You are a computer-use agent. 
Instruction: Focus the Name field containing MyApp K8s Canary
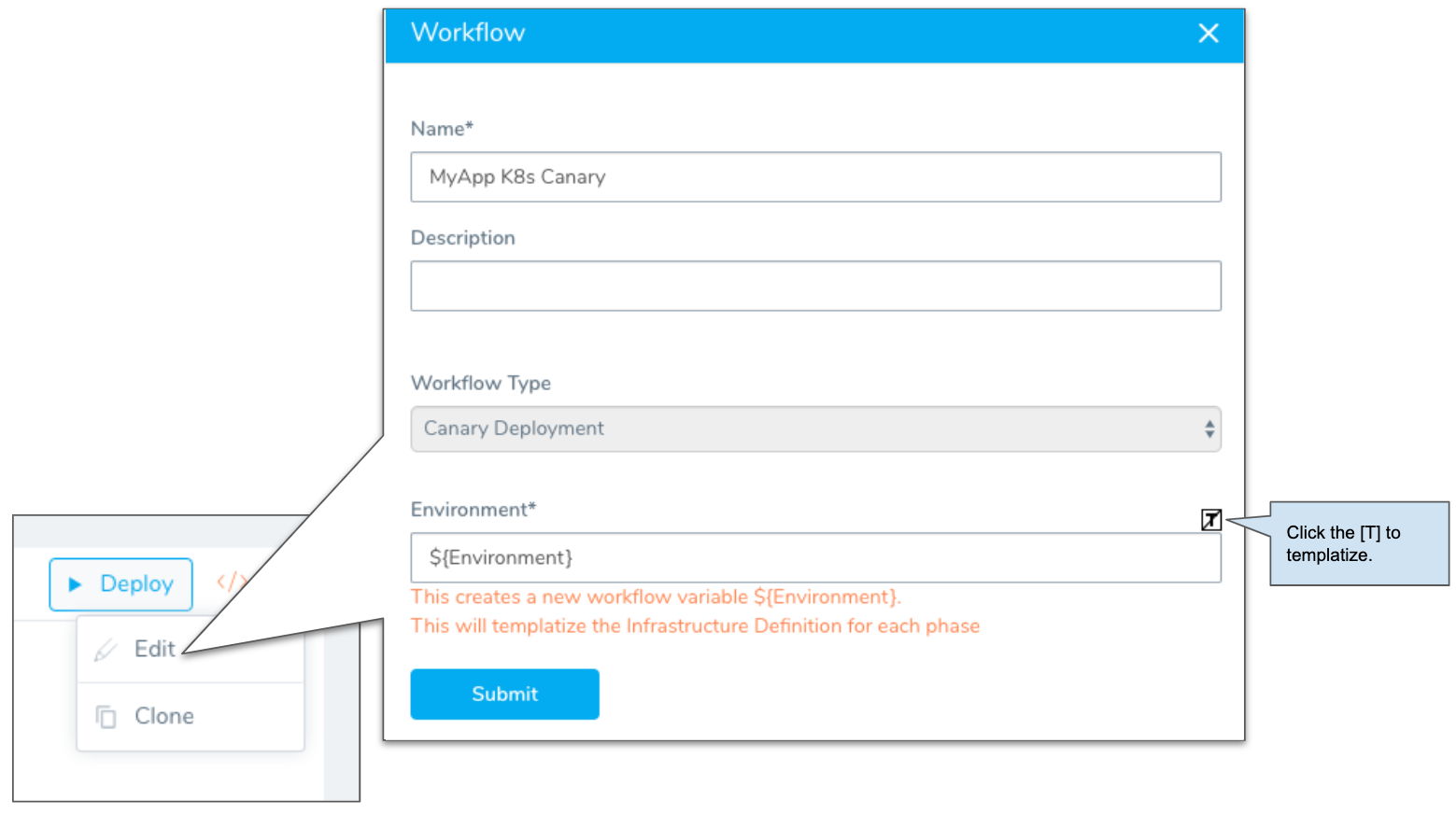(815, 176)
